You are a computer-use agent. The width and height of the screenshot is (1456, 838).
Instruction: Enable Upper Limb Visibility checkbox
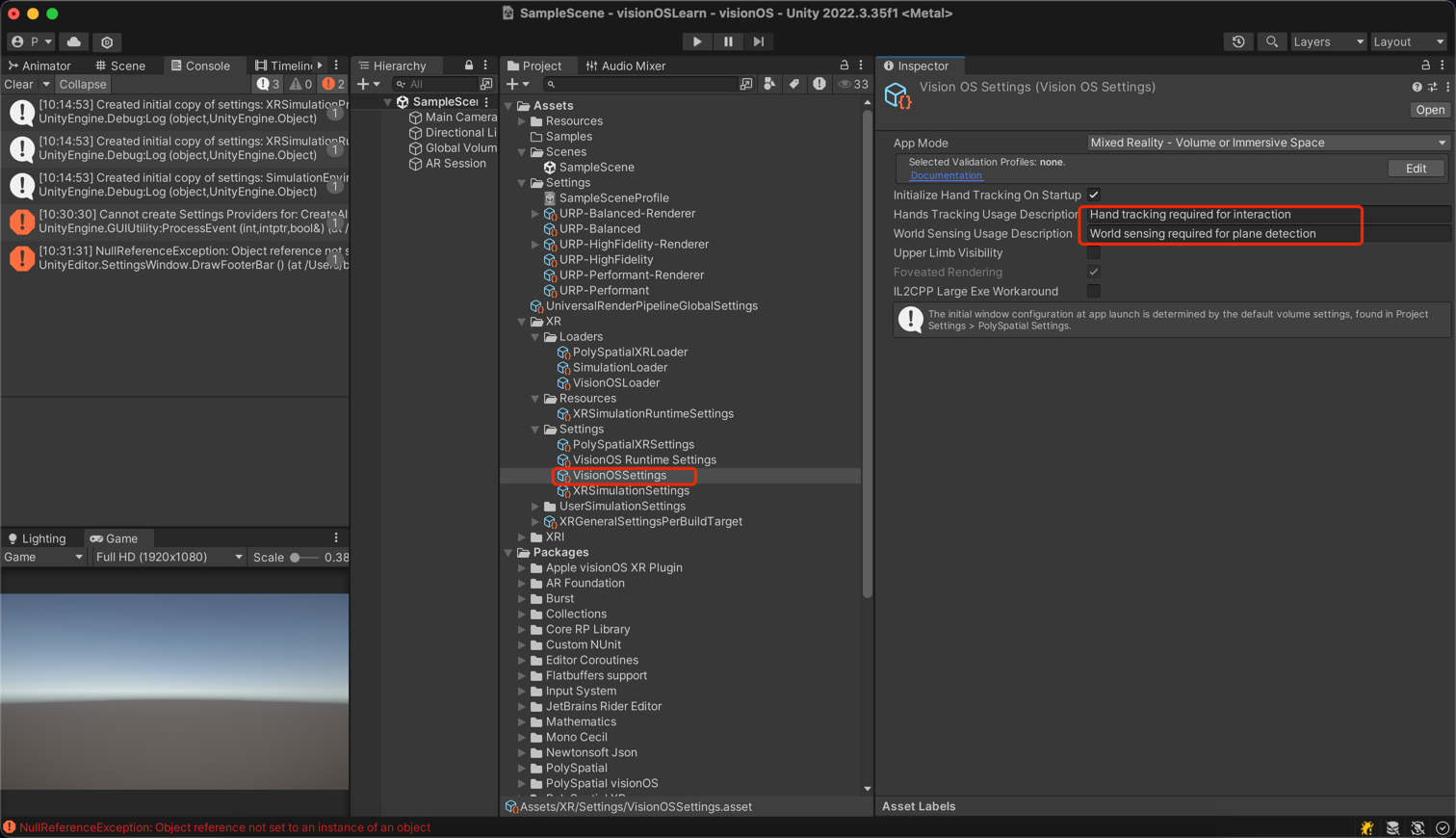[x=1094, y=253]
